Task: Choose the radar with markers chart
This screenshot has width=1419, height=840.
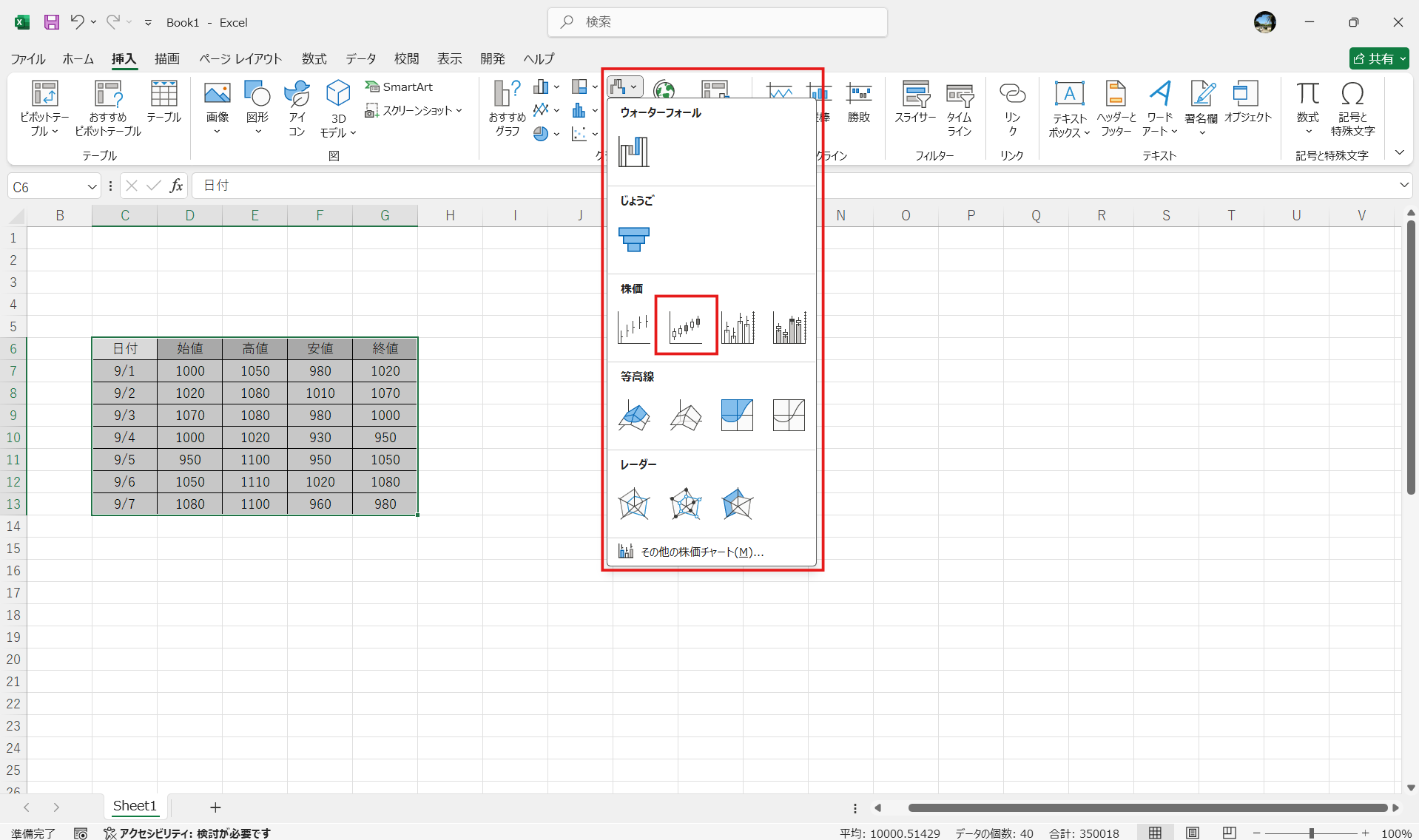Action: [686, 504]
